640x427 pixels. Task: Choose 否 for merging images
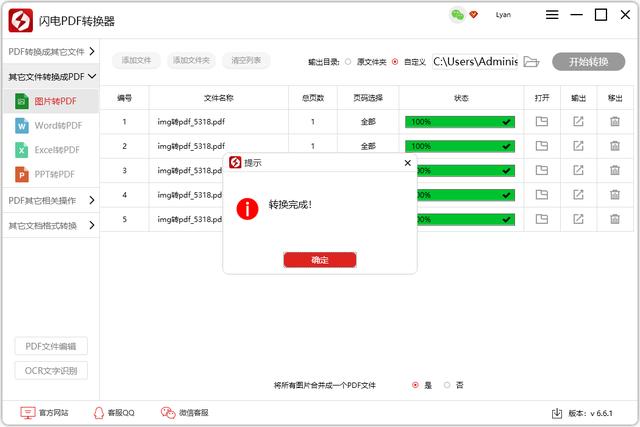pyautogui.click(x=447, y=385)
